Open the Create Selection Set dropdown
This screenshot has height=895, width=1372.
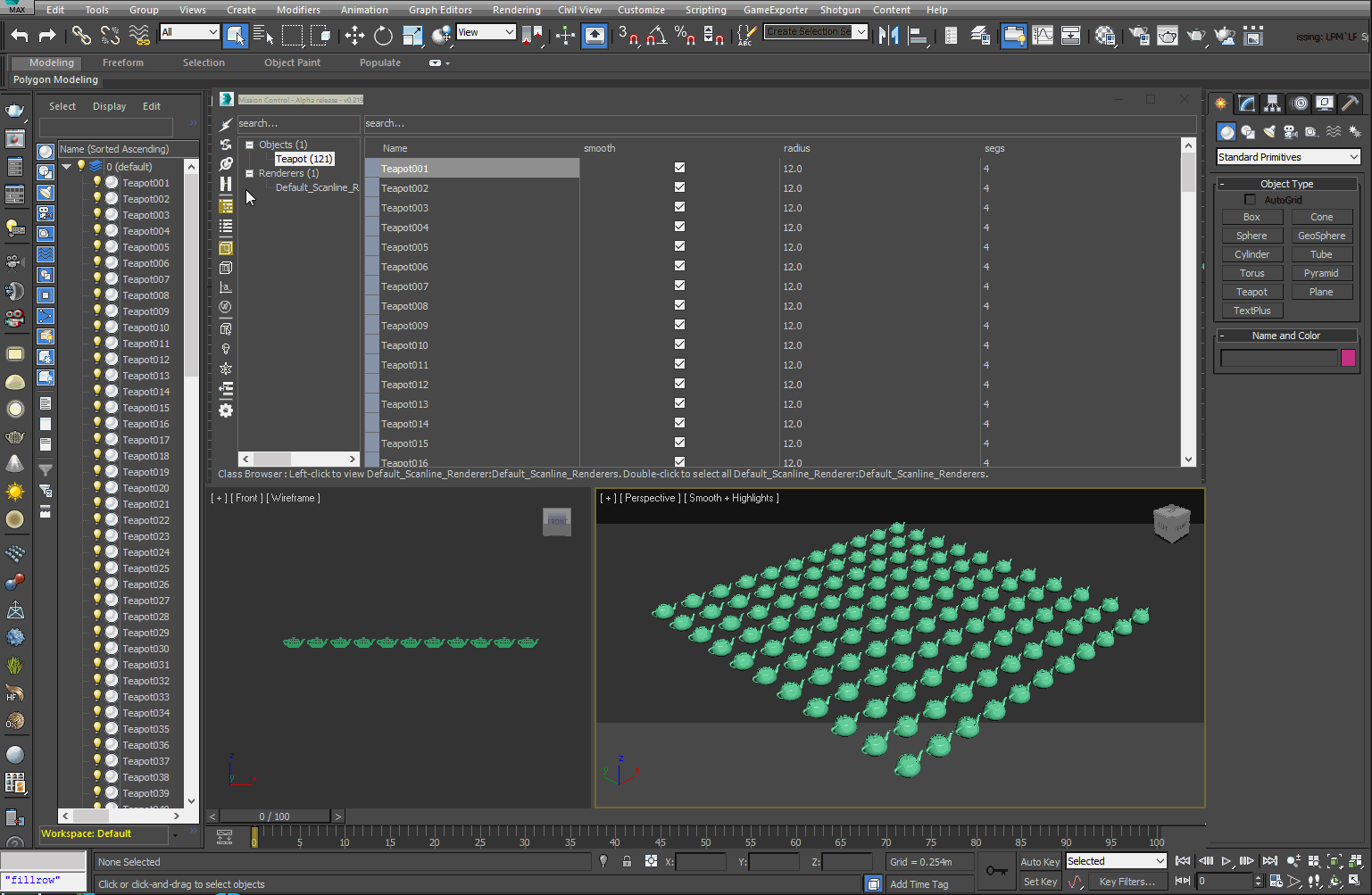(x=861, y=32)
